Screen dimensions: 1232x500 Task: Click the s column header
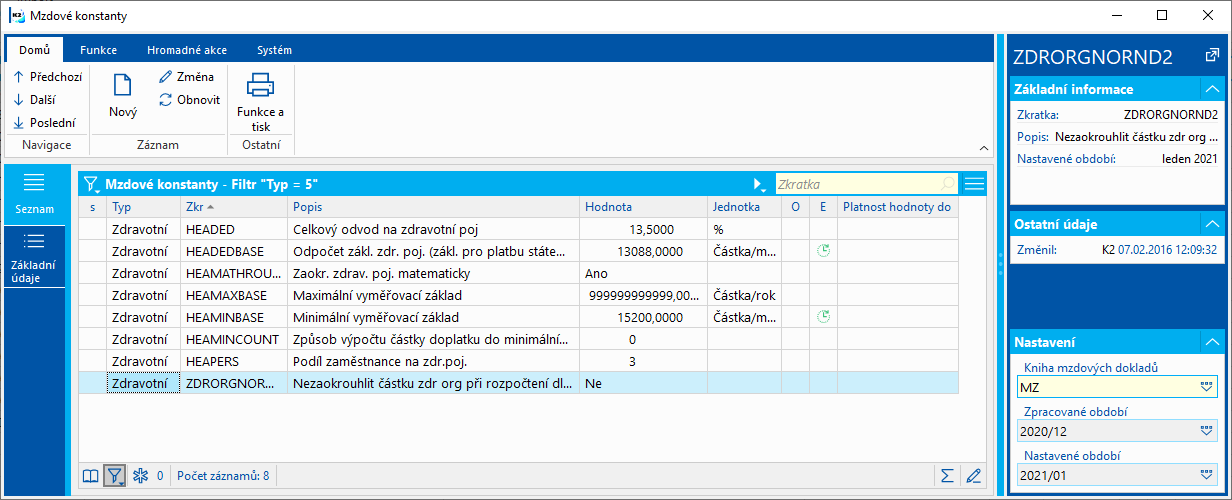[93, 207]
